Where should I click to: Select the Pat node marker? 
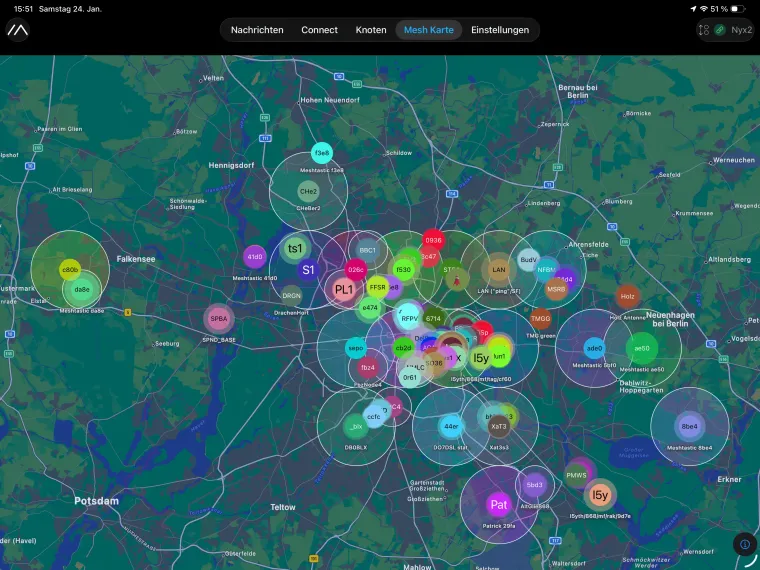(499, 505)
